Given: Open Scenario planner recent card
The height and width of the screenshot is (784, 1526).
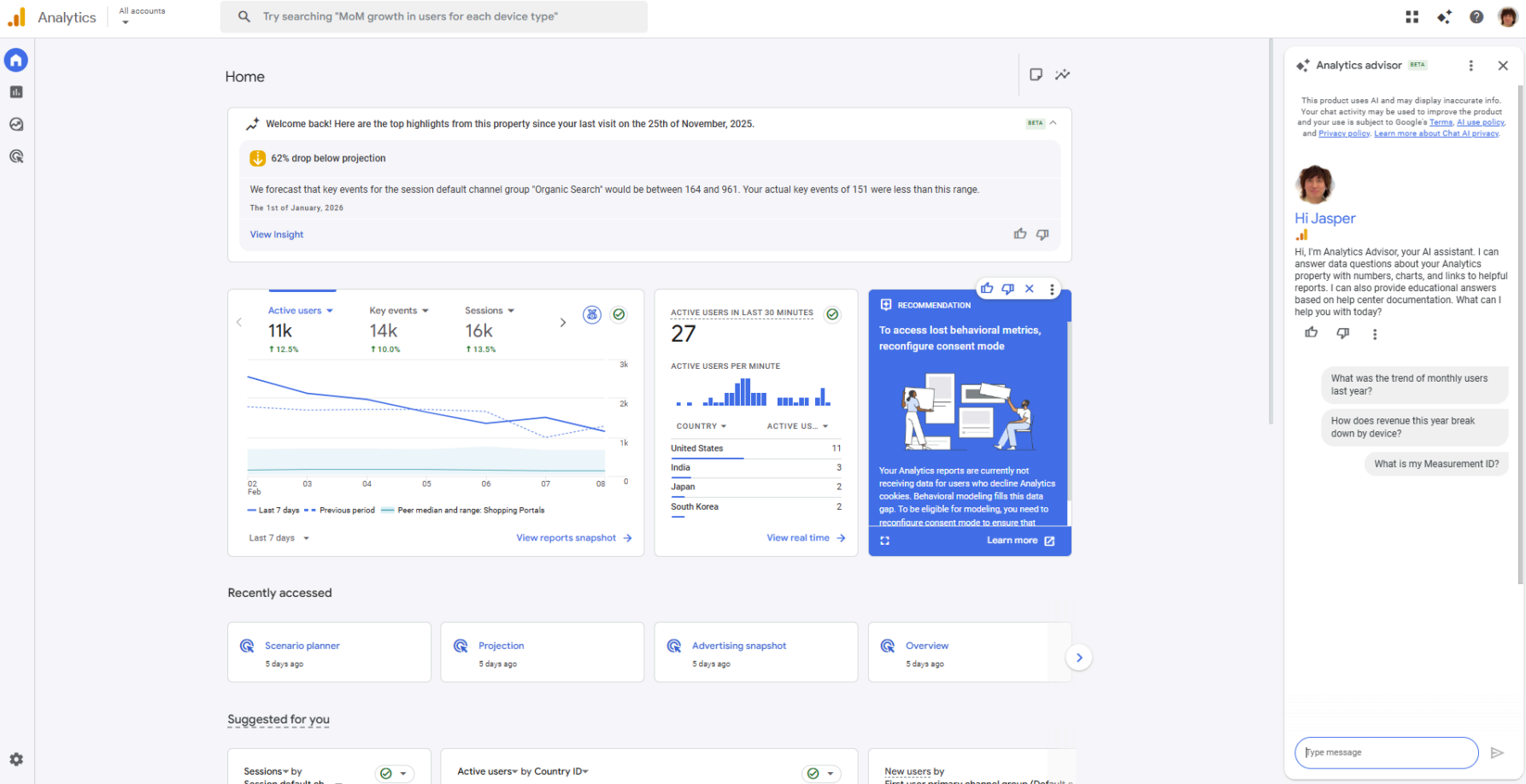Looking at the screenshot, I should click(329, 652).
